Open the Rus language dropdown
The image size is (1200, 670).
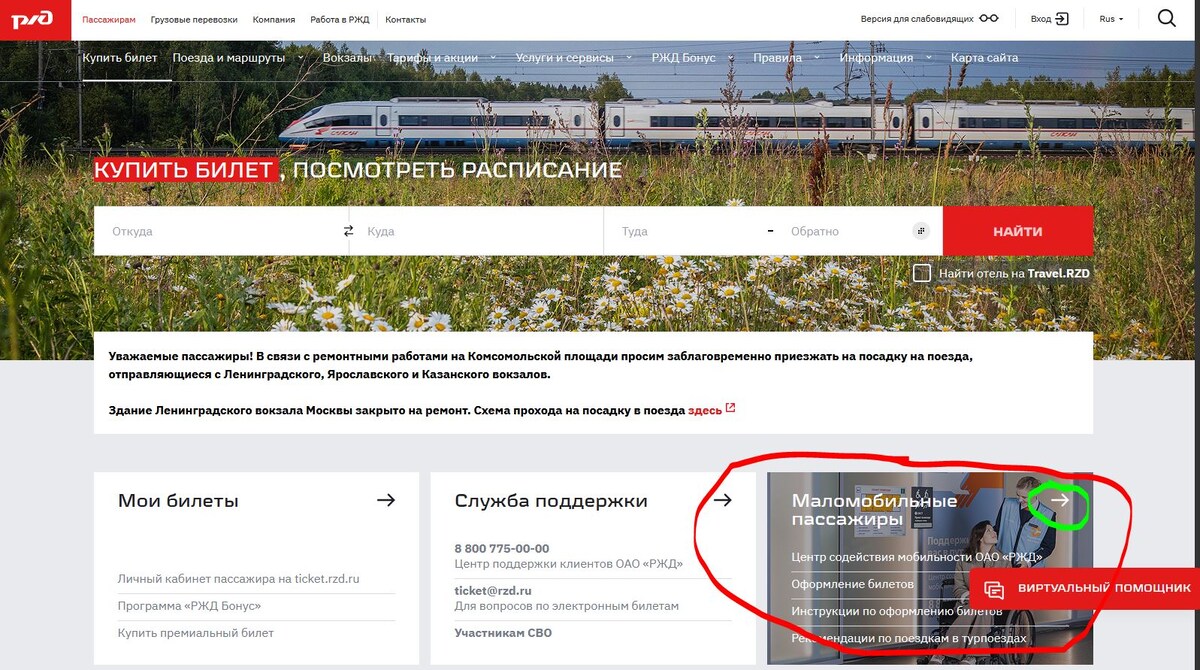point(1111,19)
